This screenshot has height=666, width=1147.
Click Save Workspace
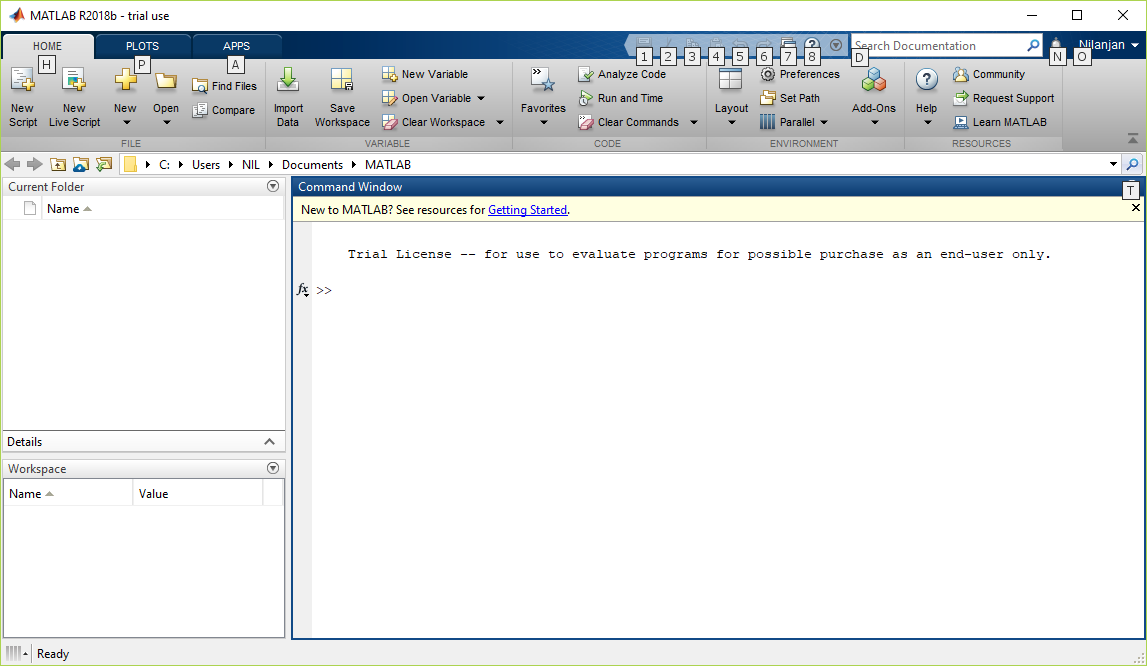coord(342,97)
